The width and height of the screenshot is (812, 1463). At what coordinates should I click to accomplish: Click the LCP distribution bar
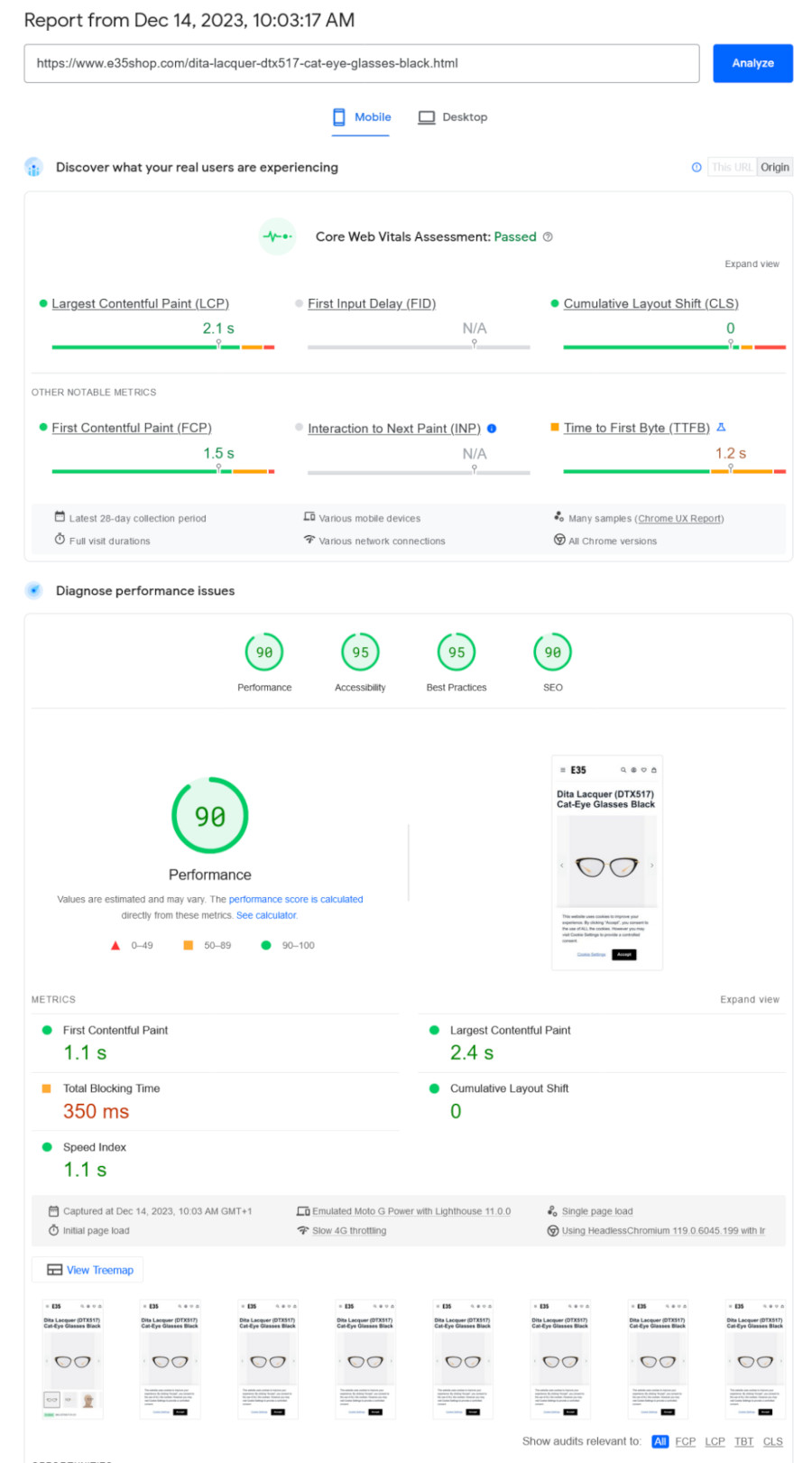point(163,347)
